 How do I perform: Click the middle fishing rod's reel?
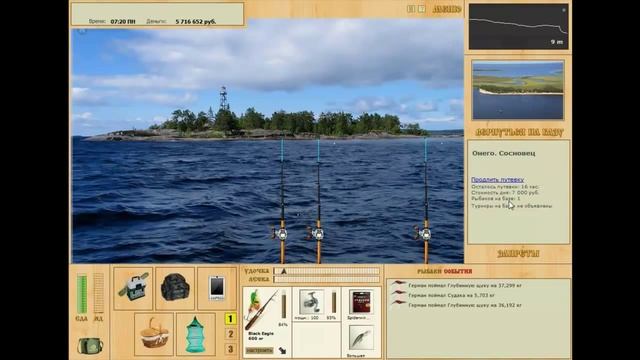click(317, 233)
